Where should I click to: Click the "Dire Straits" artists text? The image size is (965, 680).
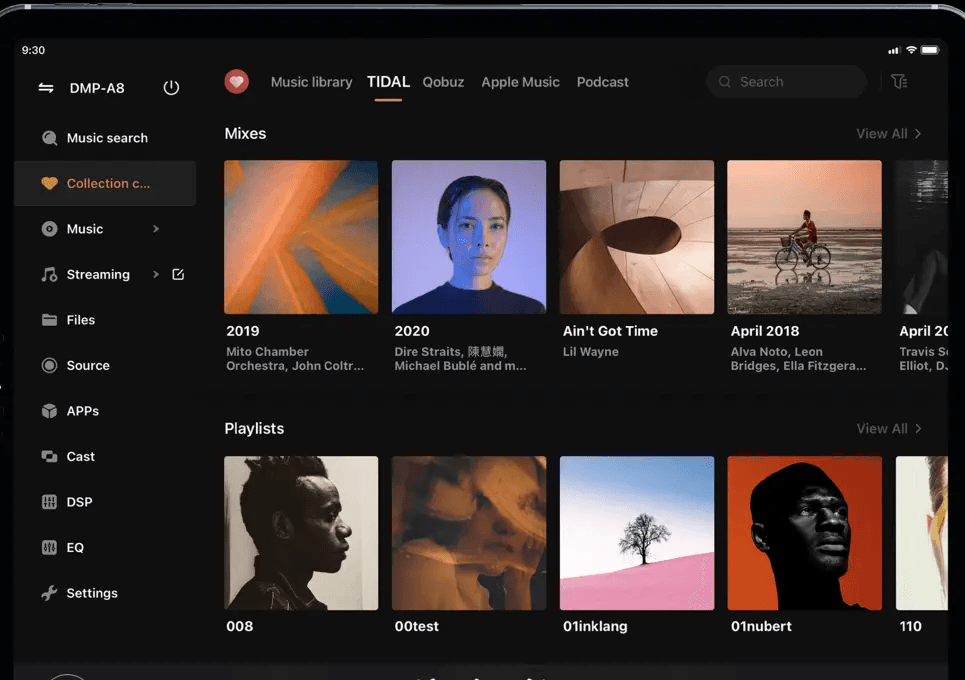coord(460,359)
